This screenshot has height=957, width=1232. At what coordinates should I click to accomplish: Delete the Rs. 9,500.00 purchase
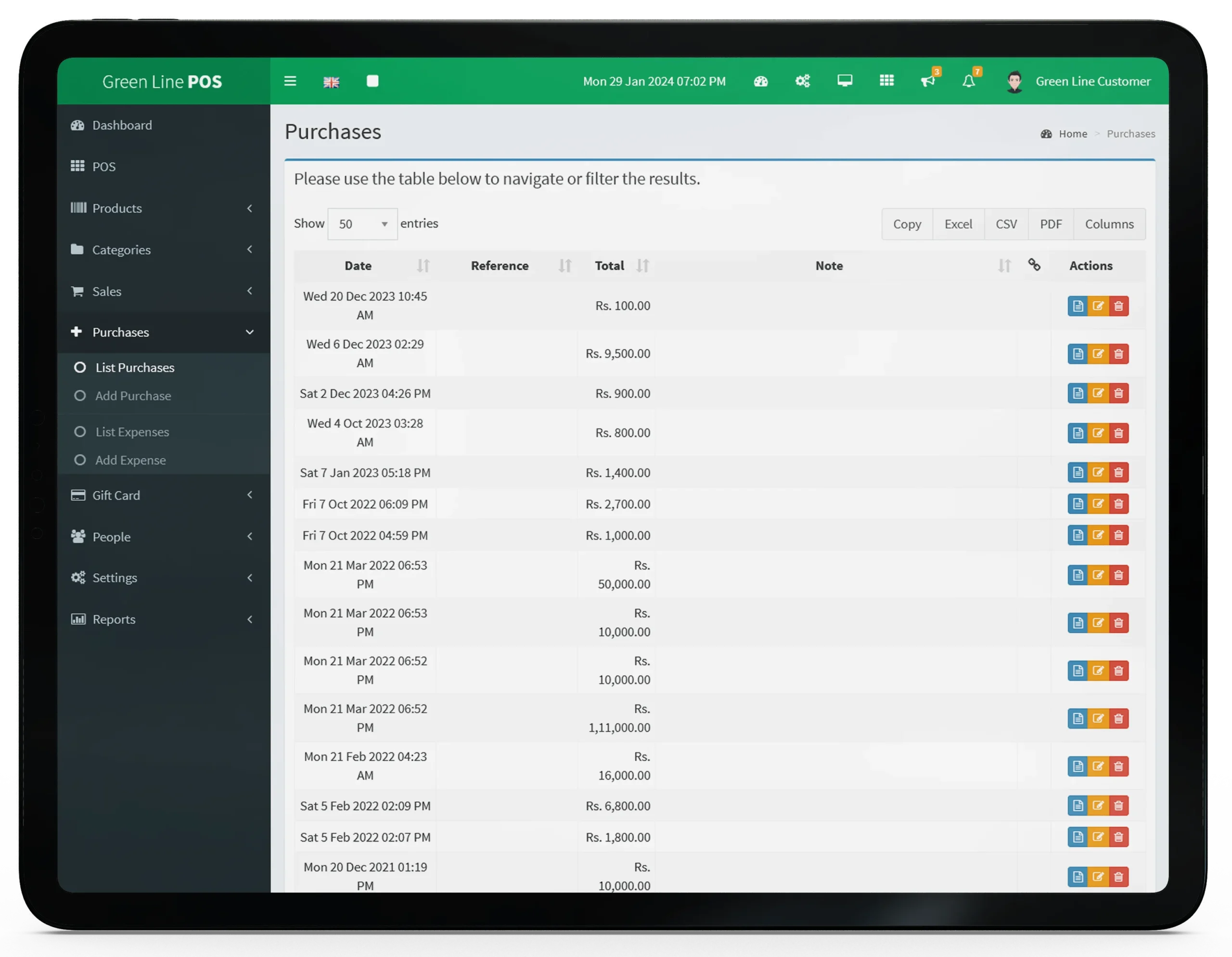(x=1118, y=354)
